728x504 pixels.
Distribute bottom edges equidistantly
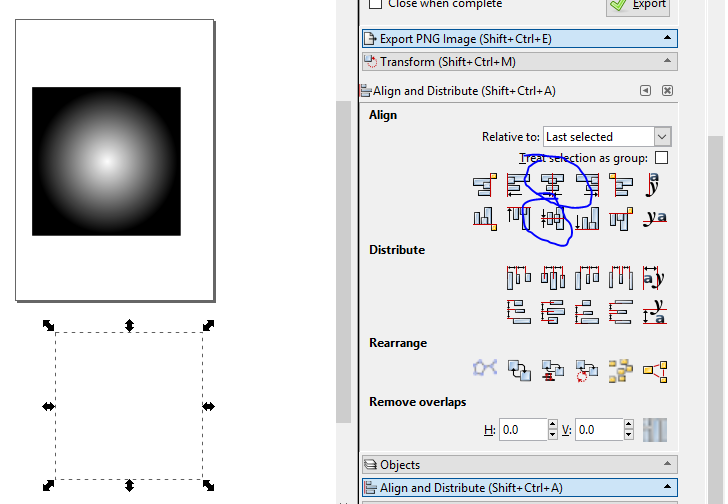[x=587, y=311]
